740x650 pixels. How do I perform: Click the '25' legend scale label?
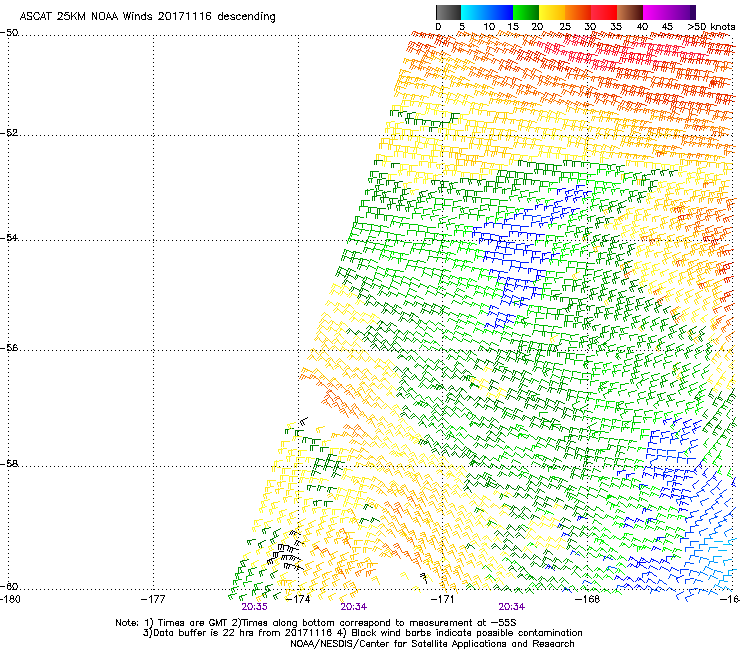(x=565, y=27)
